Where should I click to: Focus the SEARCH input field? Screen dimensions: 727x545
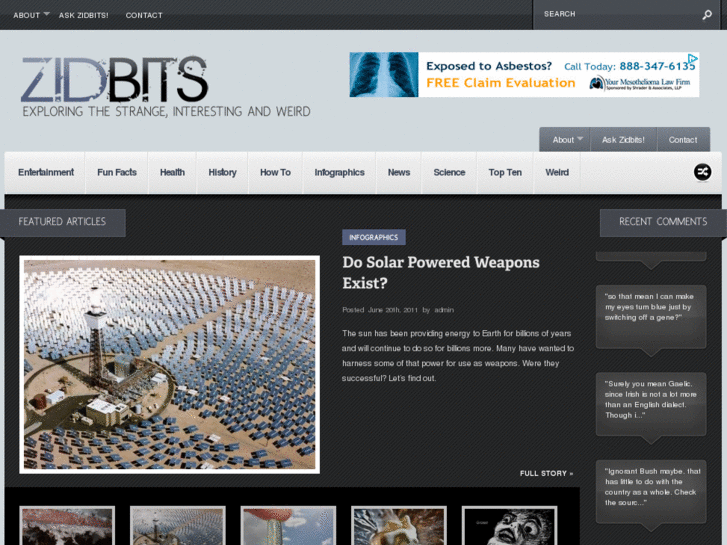click(x=619, y=14)
